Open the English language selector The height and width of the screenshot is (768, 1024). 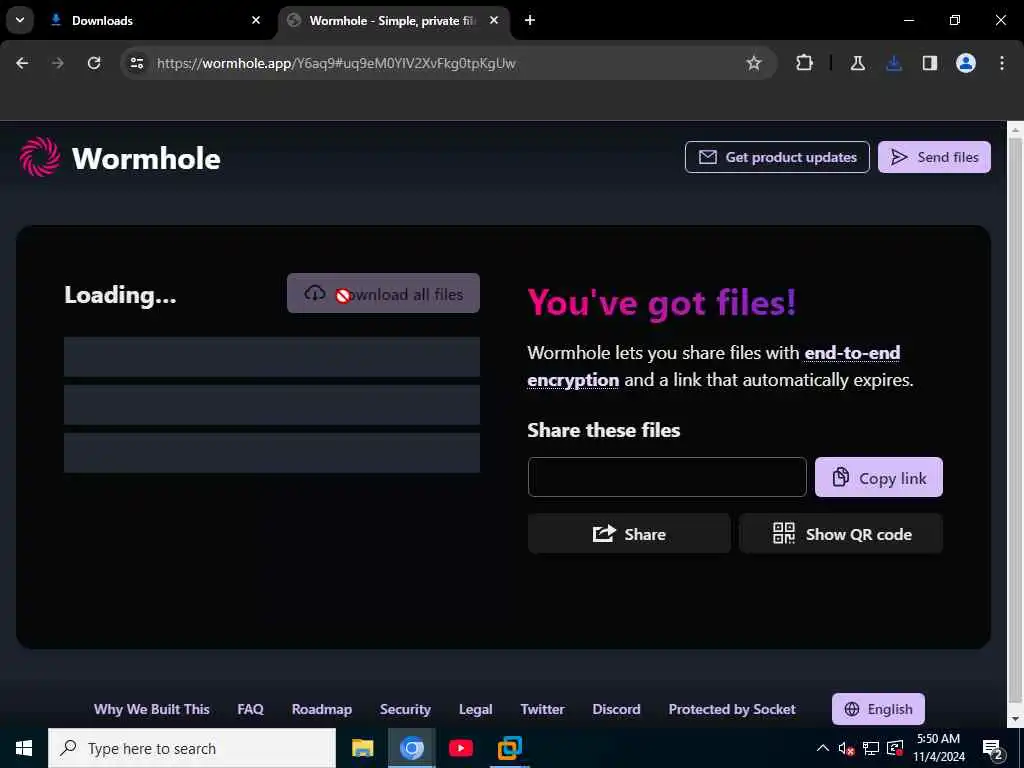[878, 709]
